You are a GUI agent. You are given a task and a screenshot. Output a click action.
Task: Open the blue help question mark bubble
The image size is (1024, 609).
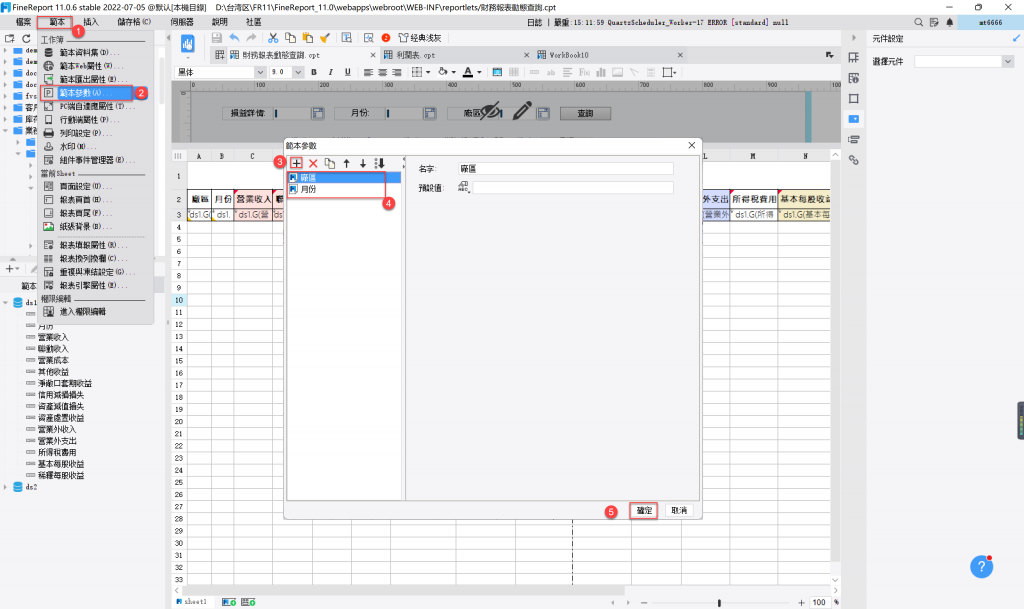pos(981,567)
